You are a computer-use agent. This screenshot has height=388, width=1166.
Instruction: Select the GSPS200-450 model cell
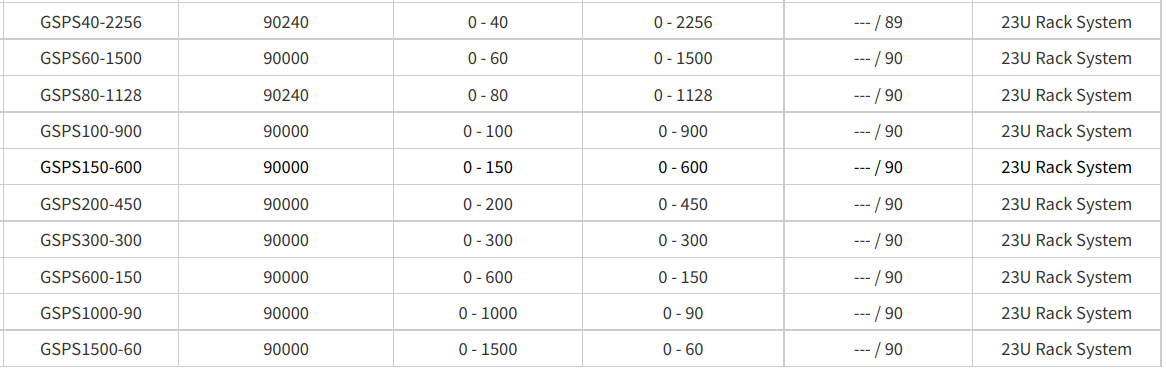(91, 204)
